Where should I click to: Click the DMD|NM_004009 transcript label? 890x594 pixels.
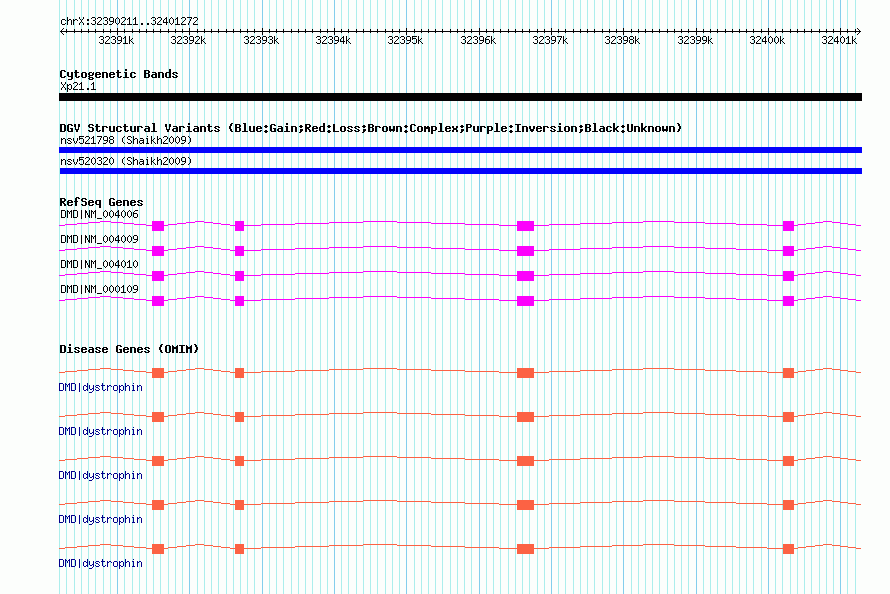coord(99,239)
